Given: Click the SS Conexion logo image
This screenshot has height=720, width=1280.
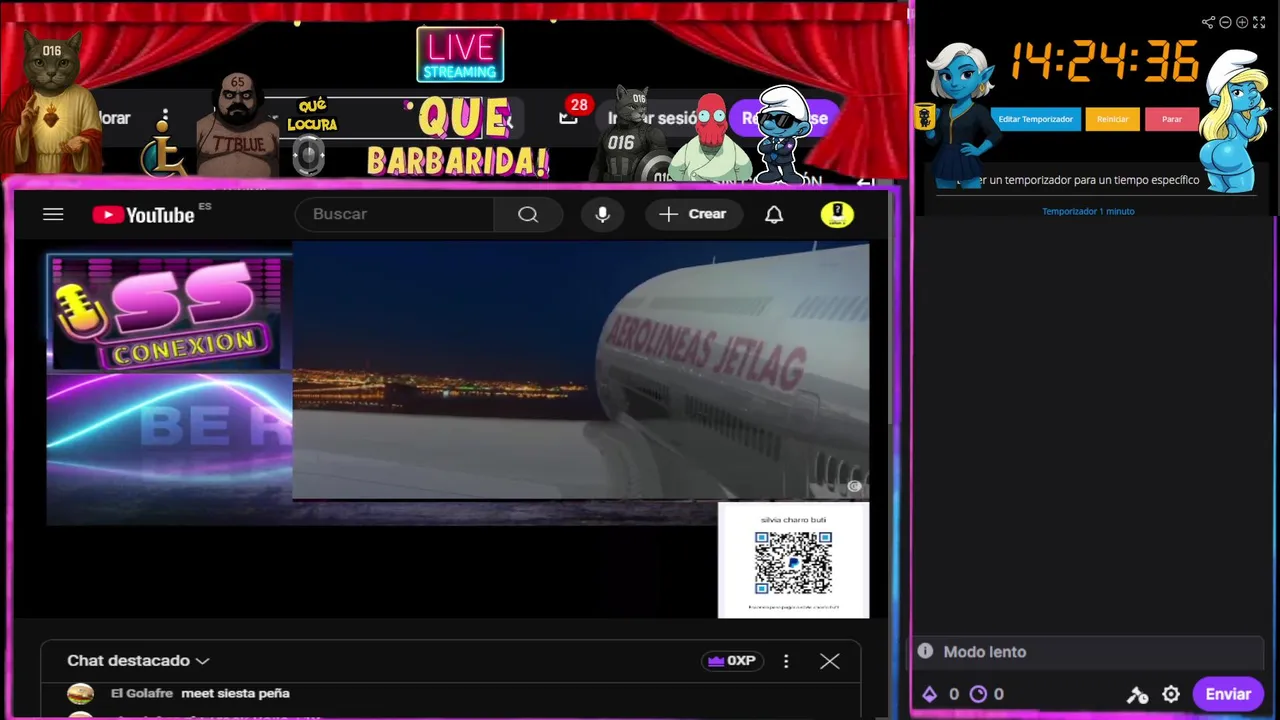Looking at the screenshot, I should [x=168, y=313].
